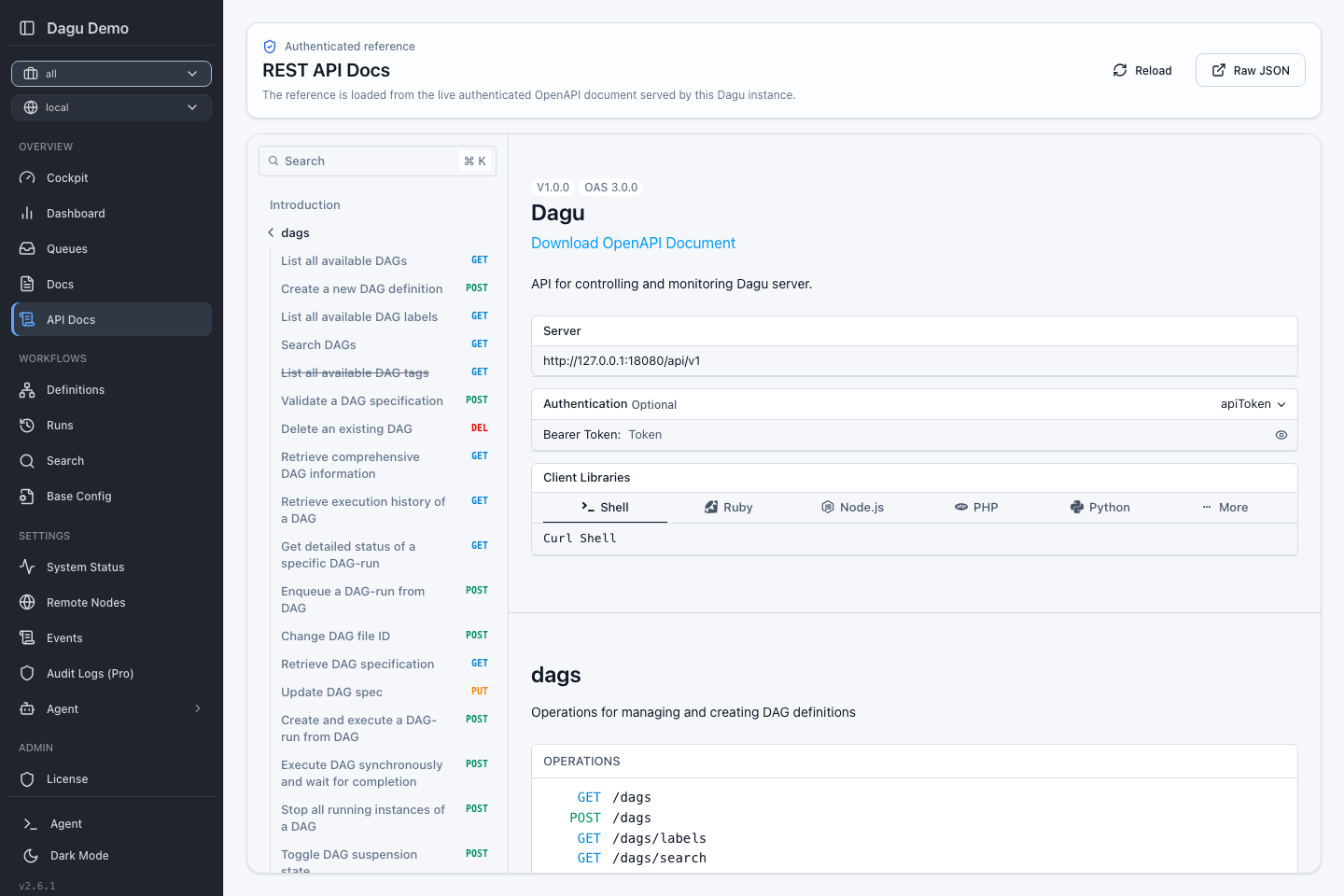Open Audit Logs shield icon
Viewport: 1344px width, 896px height.
click(x=27, y=673)
